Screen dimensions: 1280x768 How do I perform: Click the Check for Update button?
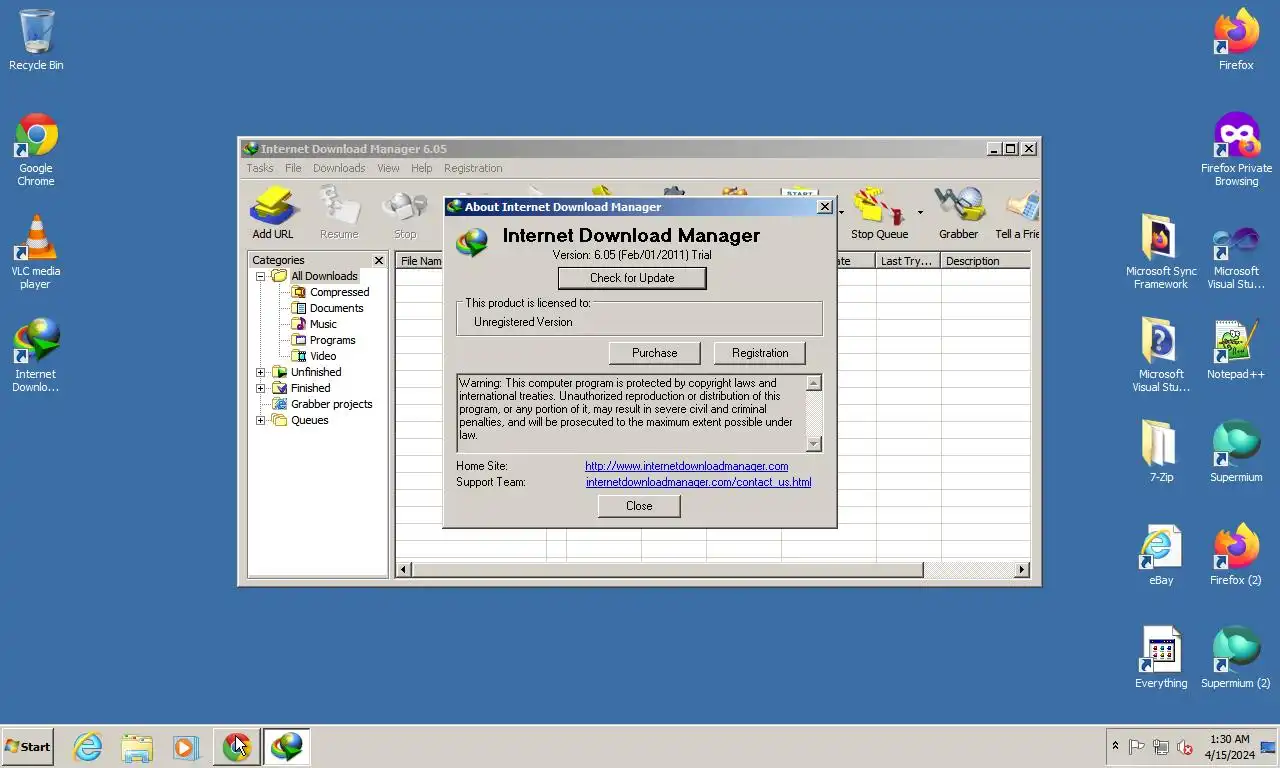[x=632, y=278]
